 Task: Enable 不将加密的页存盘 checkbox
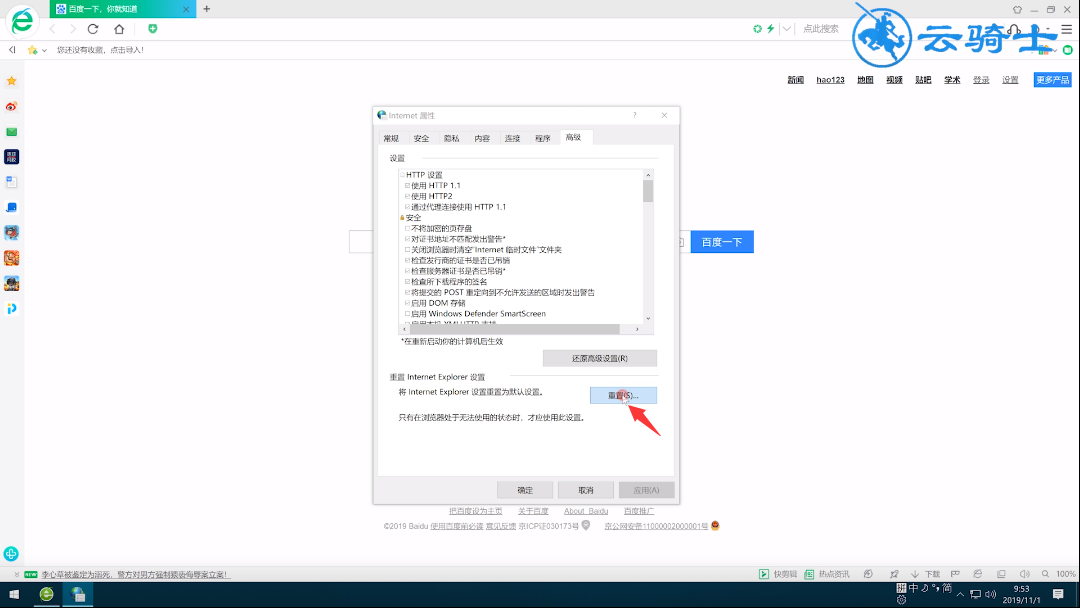tap(408, 229)
